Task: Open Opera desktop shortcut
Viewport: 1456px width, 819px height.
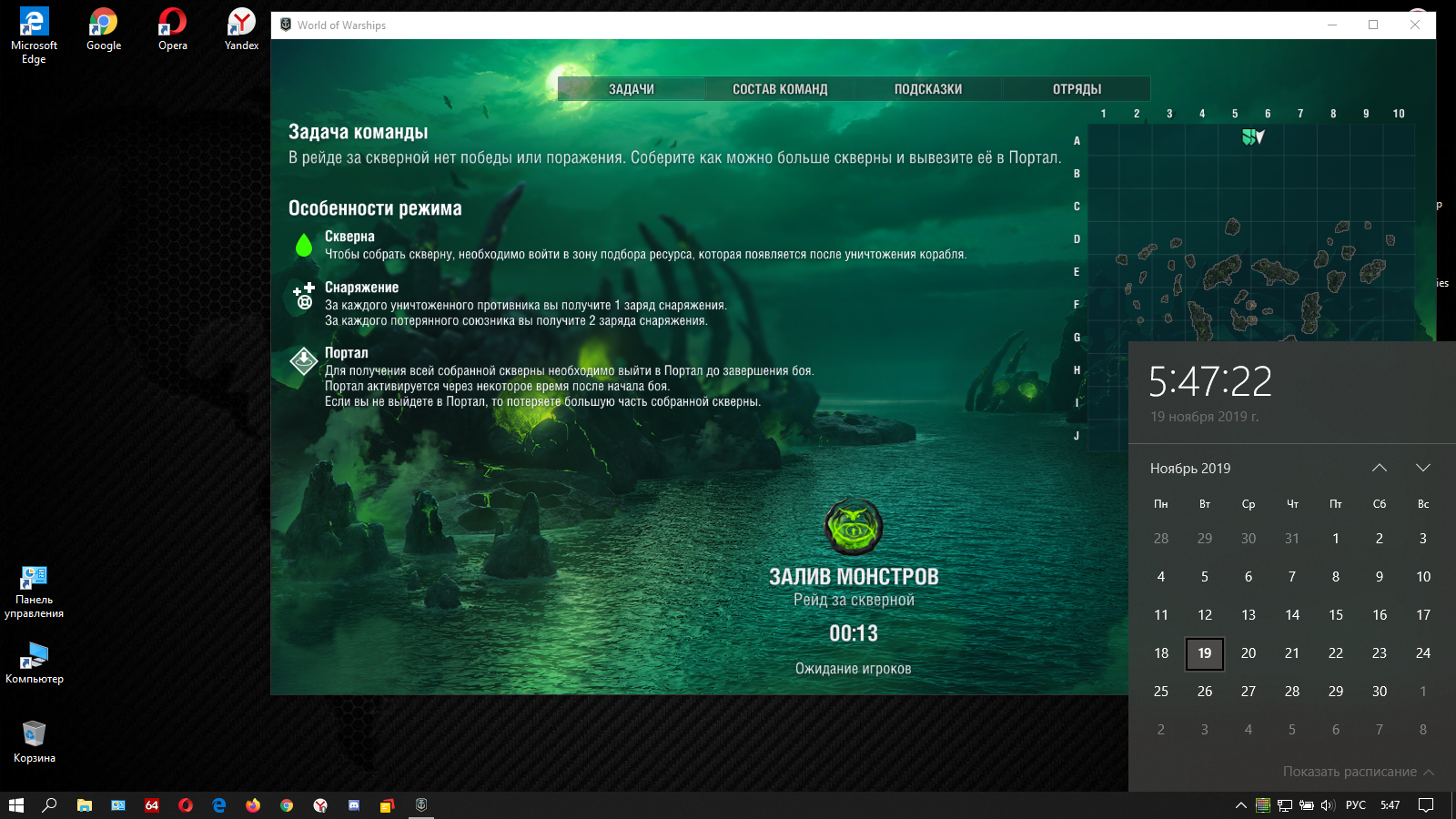Action: pos(173,29)
